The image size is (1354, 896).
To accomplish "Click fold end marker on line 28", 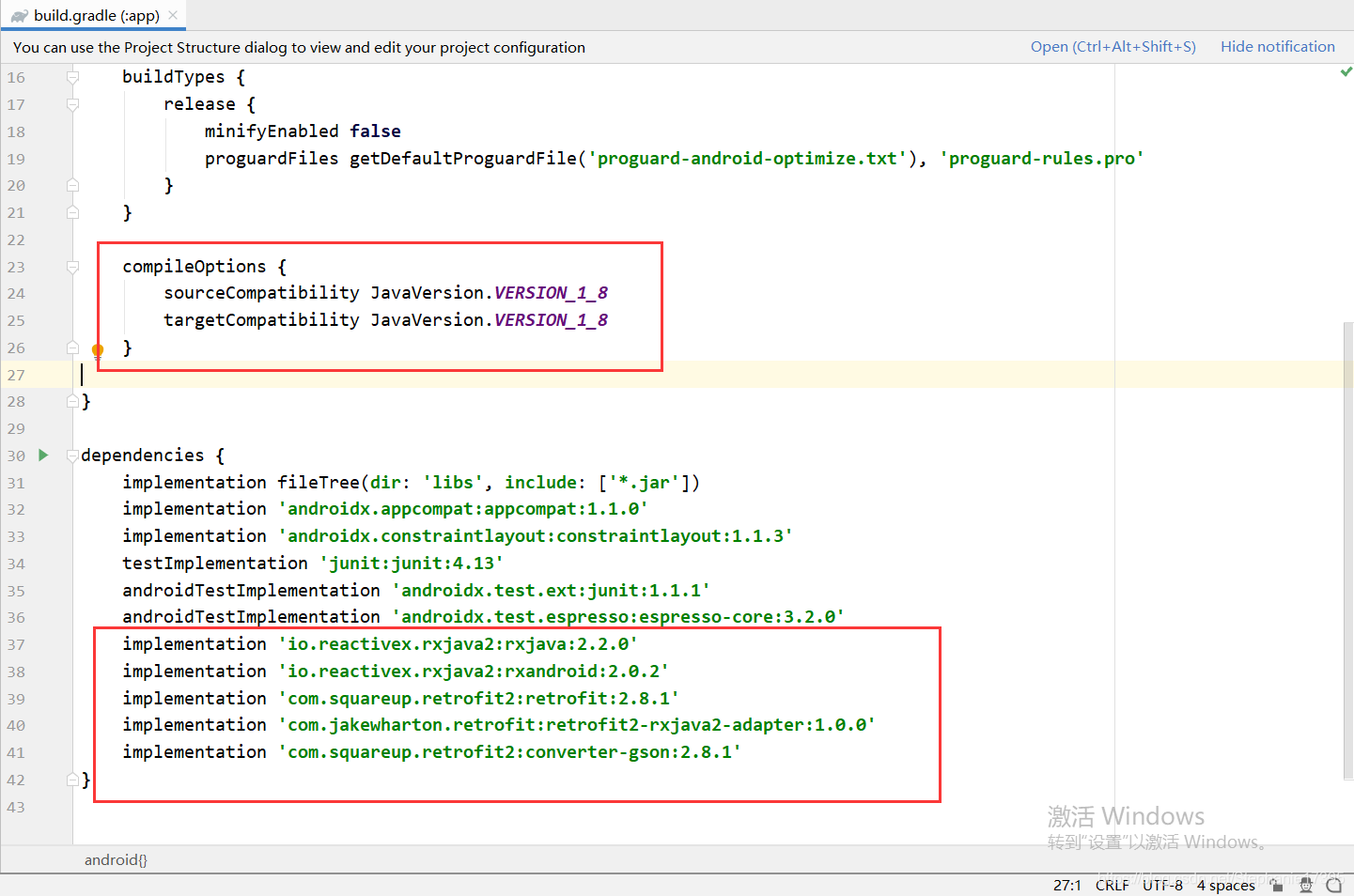I will (72, 401).
